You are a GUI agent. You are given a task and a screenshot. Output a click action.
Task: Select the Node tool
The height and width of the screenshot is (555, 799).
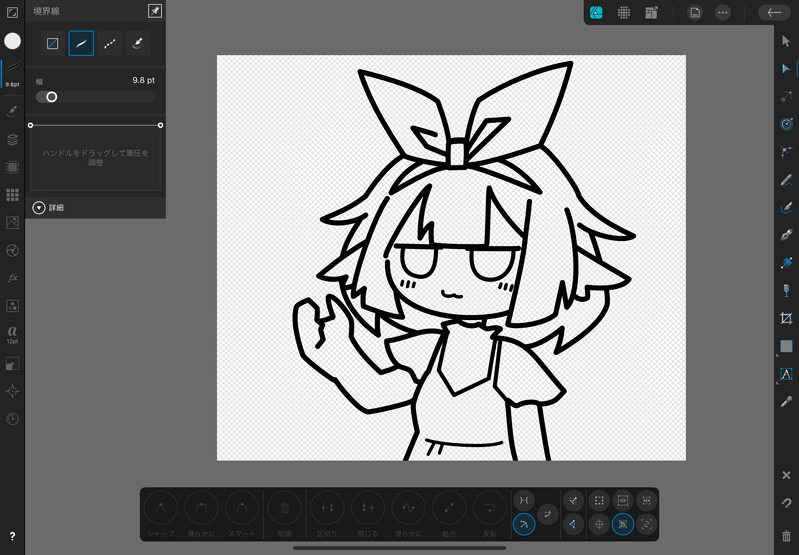(x=786, y=69)
